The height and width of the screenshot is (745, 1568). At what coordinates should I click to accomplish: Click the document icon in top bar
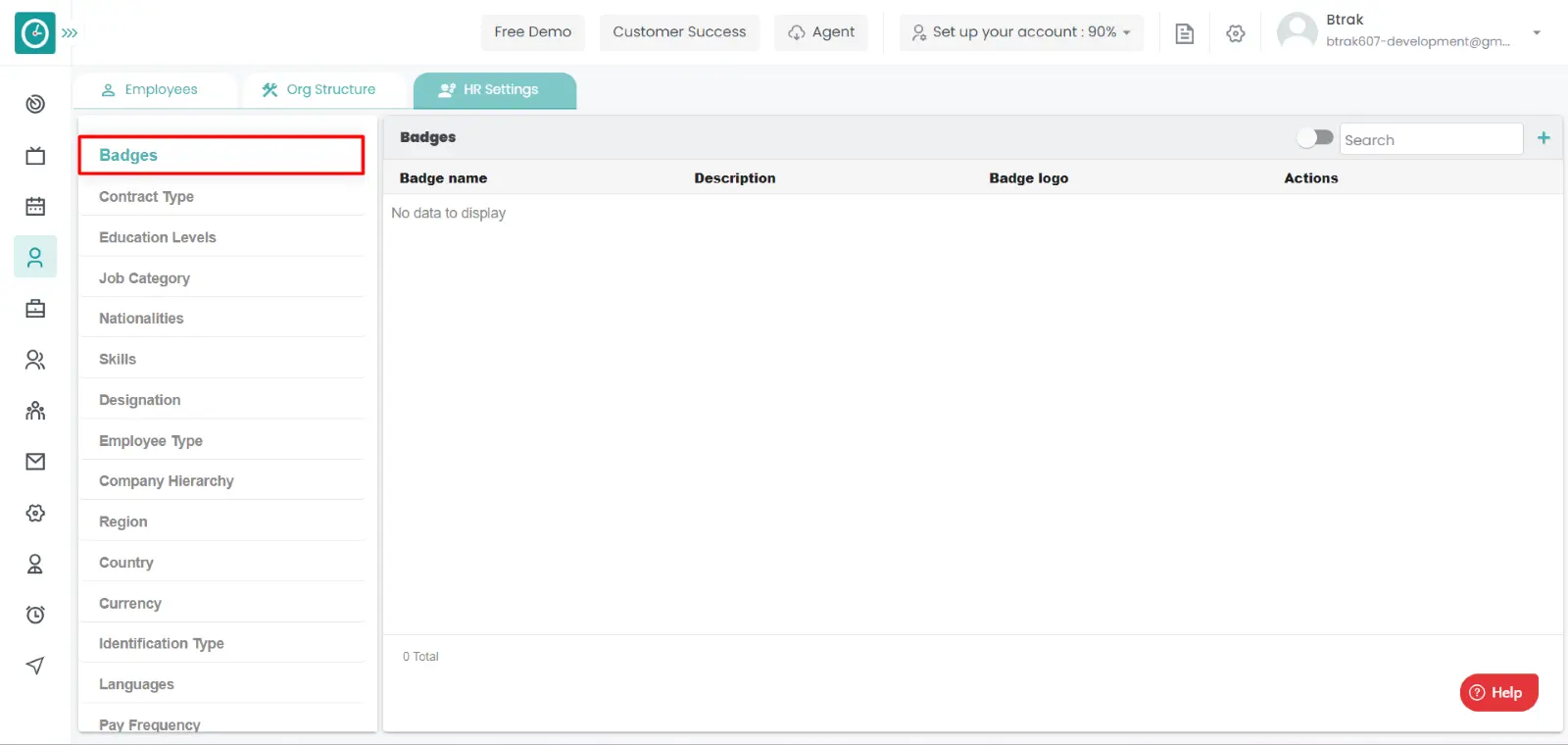click(x=1185, y=33)
